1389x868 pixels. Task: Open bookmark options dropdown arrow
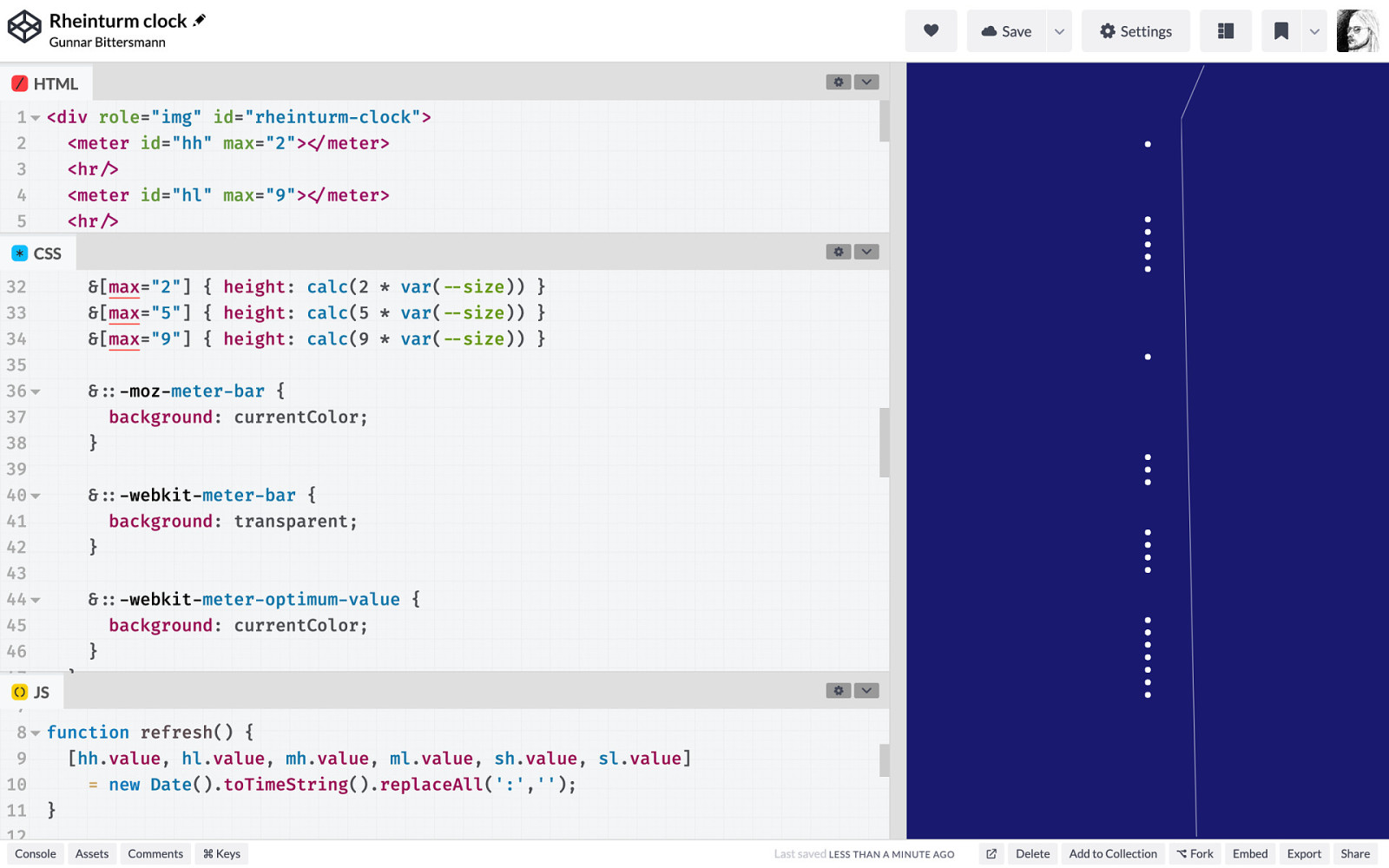(1314, 31)
